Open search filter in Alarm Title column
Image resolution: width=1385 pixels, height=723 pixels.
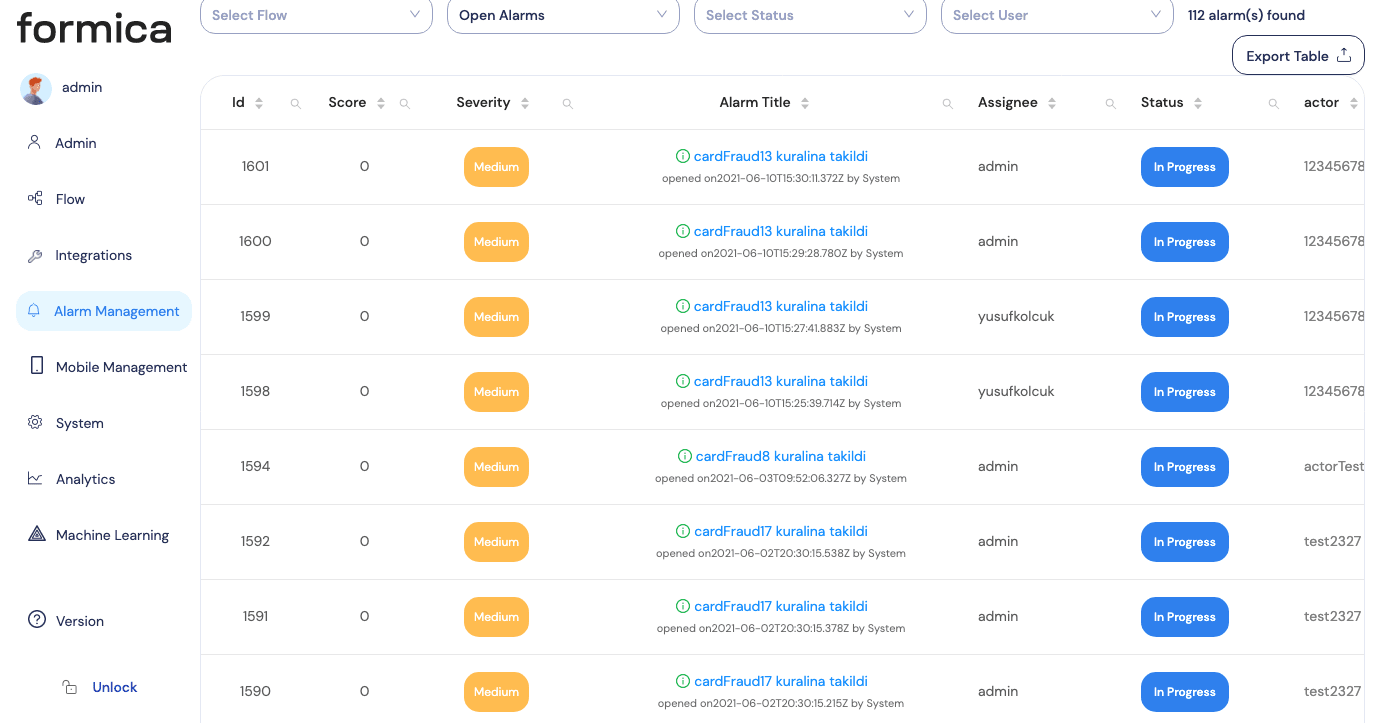pos(947,103)
